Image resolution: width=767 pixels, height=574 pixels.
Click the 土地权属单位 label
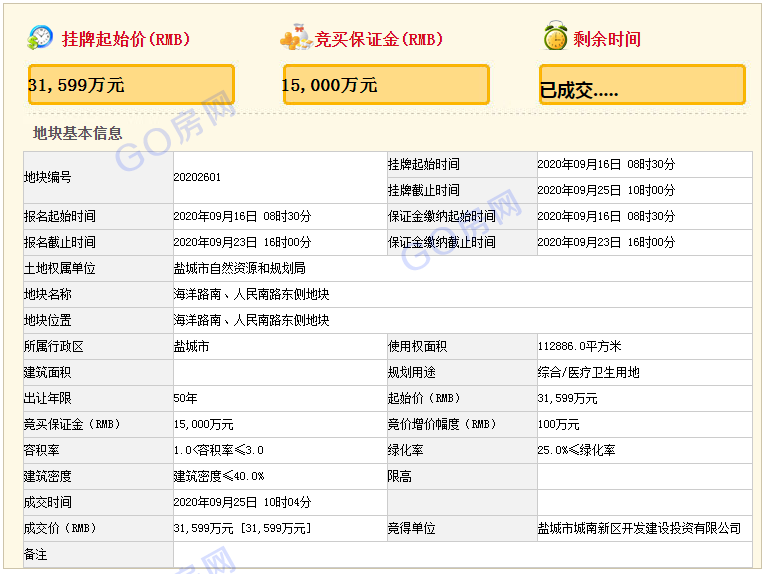pyautogui.click(x=60, y=268)
